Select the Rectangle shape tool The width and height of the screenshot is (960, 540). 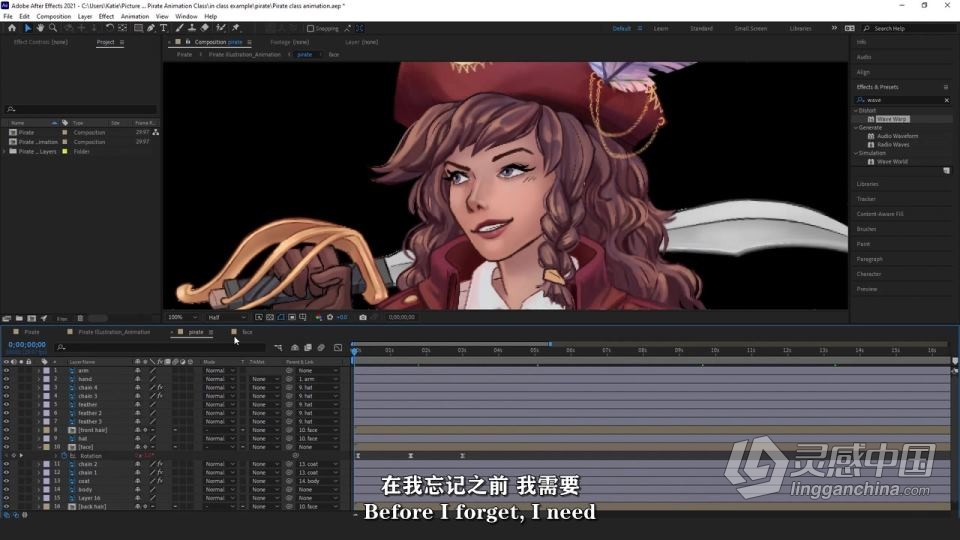138,28
